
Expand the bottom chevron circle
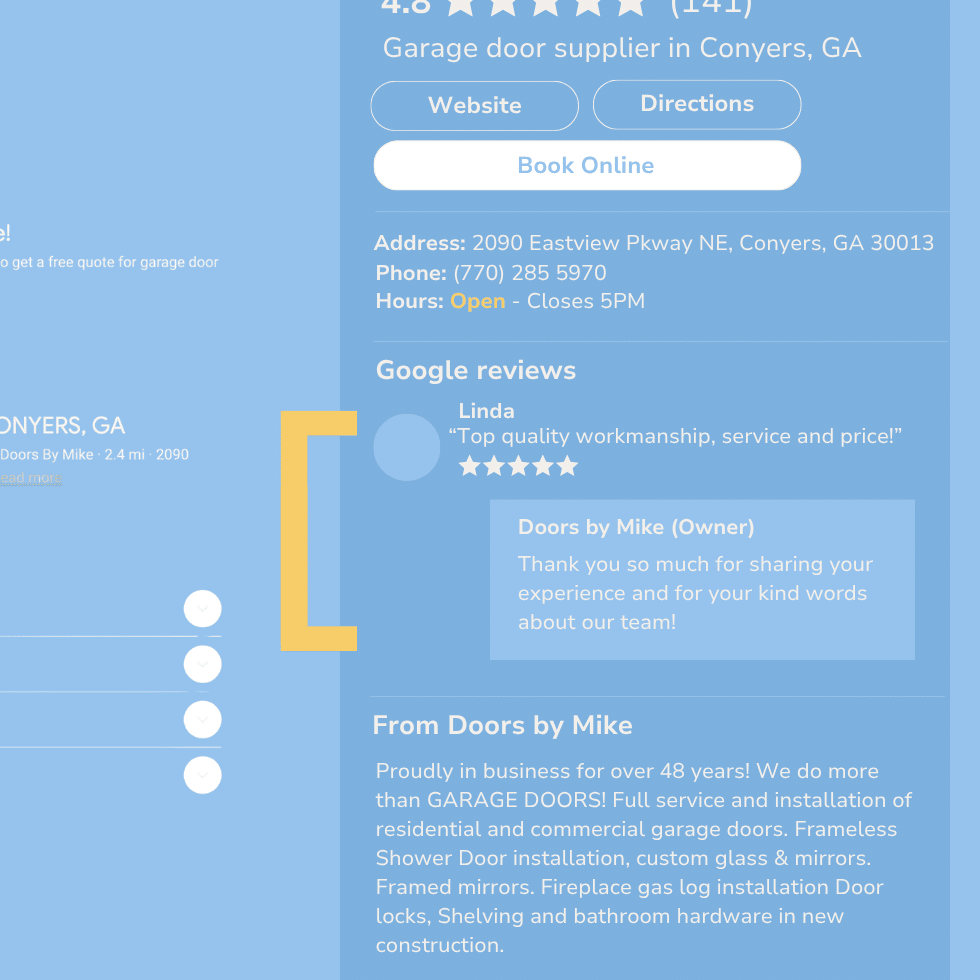tap(202, 775)
